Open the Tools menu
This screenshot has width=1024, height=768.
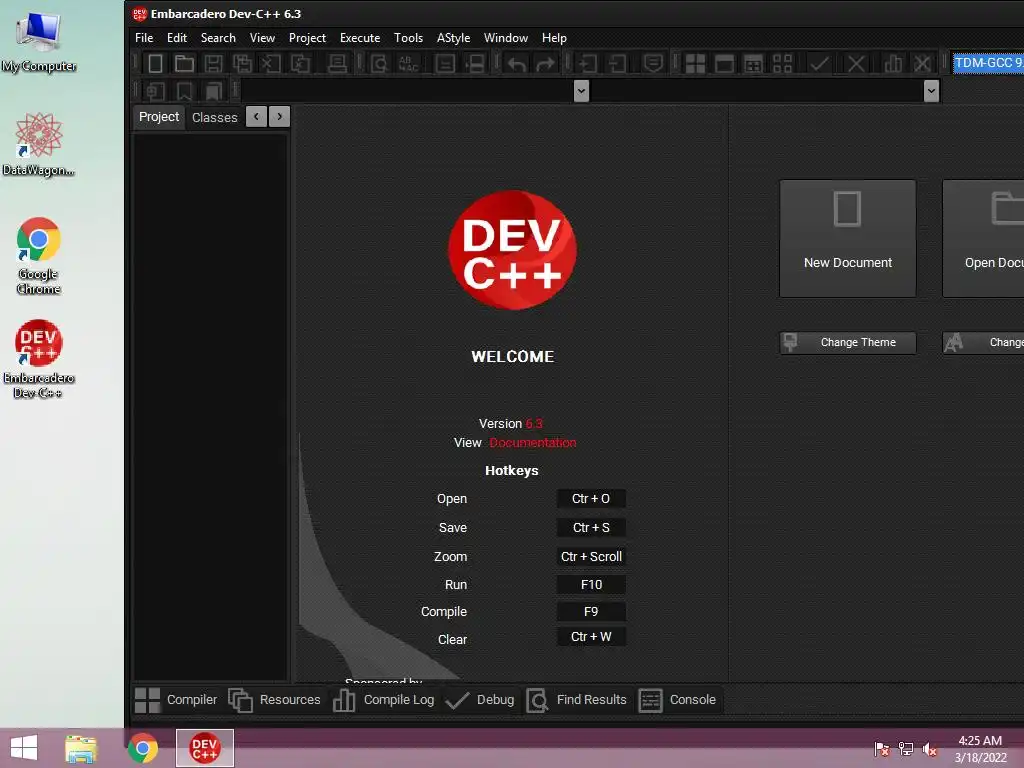pyautogui.click(x=408, y=38)
